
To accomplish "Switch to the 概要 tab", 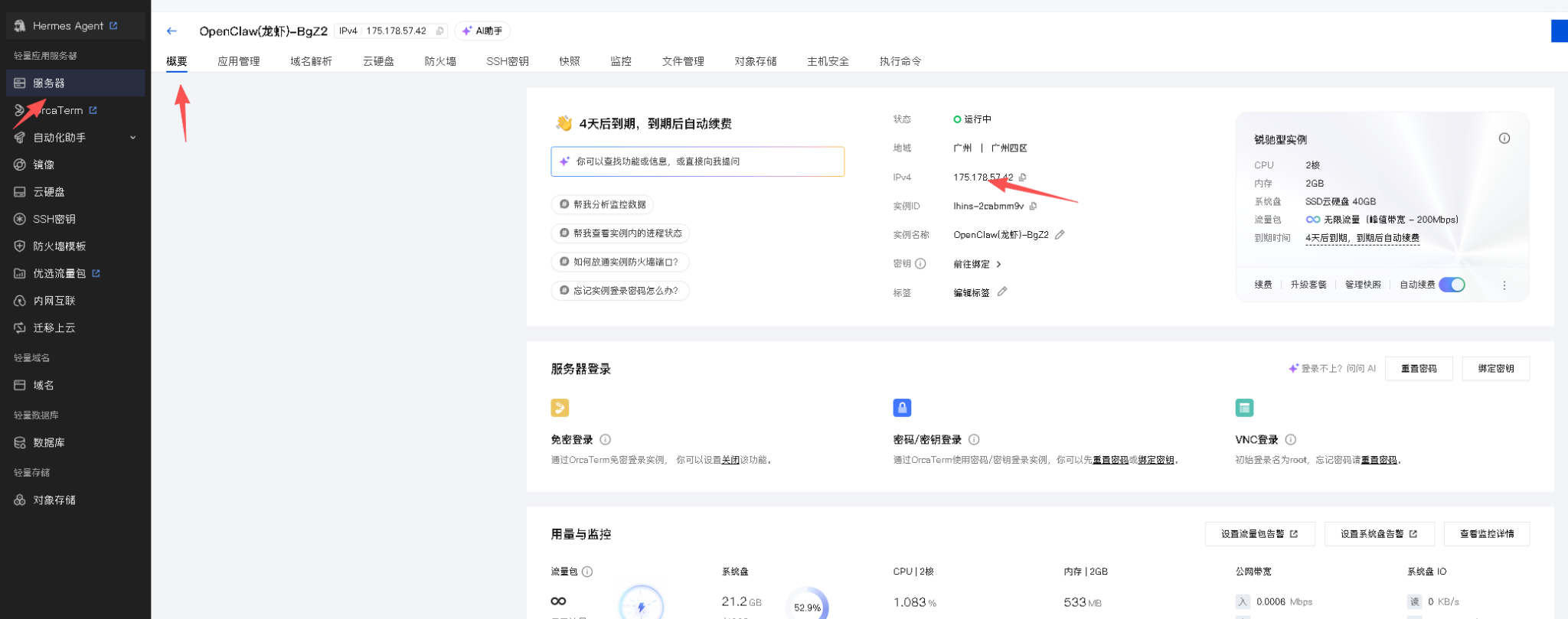I will pyautogui.click(x=177, y=61).
